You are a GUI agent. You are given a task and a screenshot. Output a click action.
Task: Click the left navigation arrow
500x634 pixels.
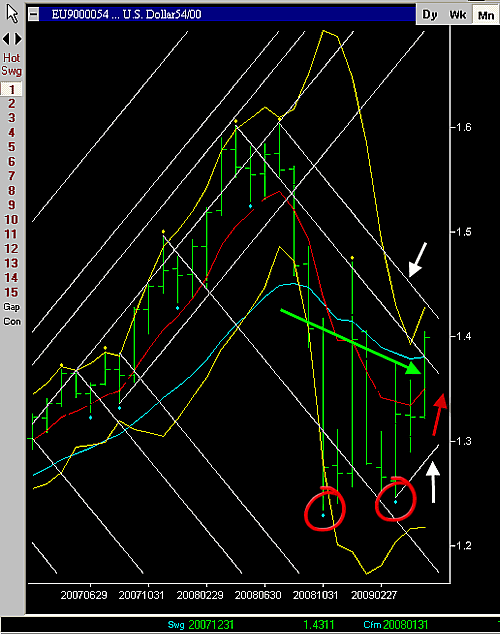[6, 39]
